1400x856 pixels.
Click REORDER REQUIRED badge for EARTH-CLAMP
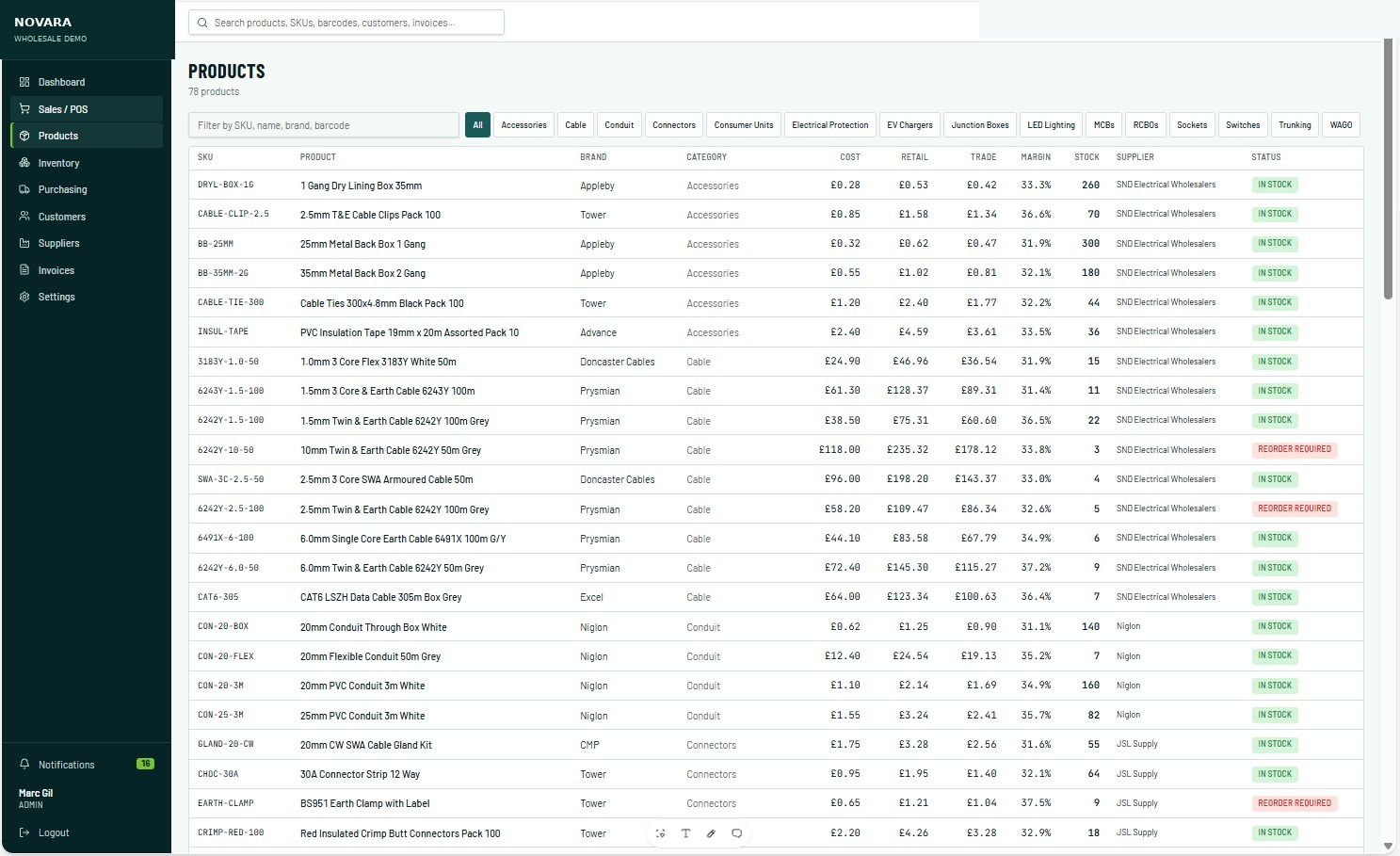point(1295,803)
